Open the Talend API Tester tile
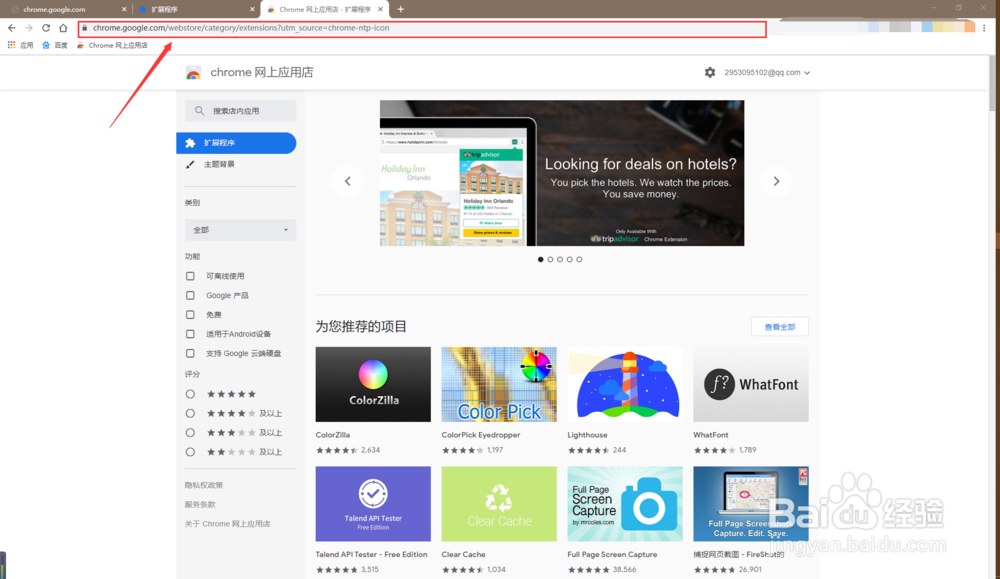 [373, 504]
